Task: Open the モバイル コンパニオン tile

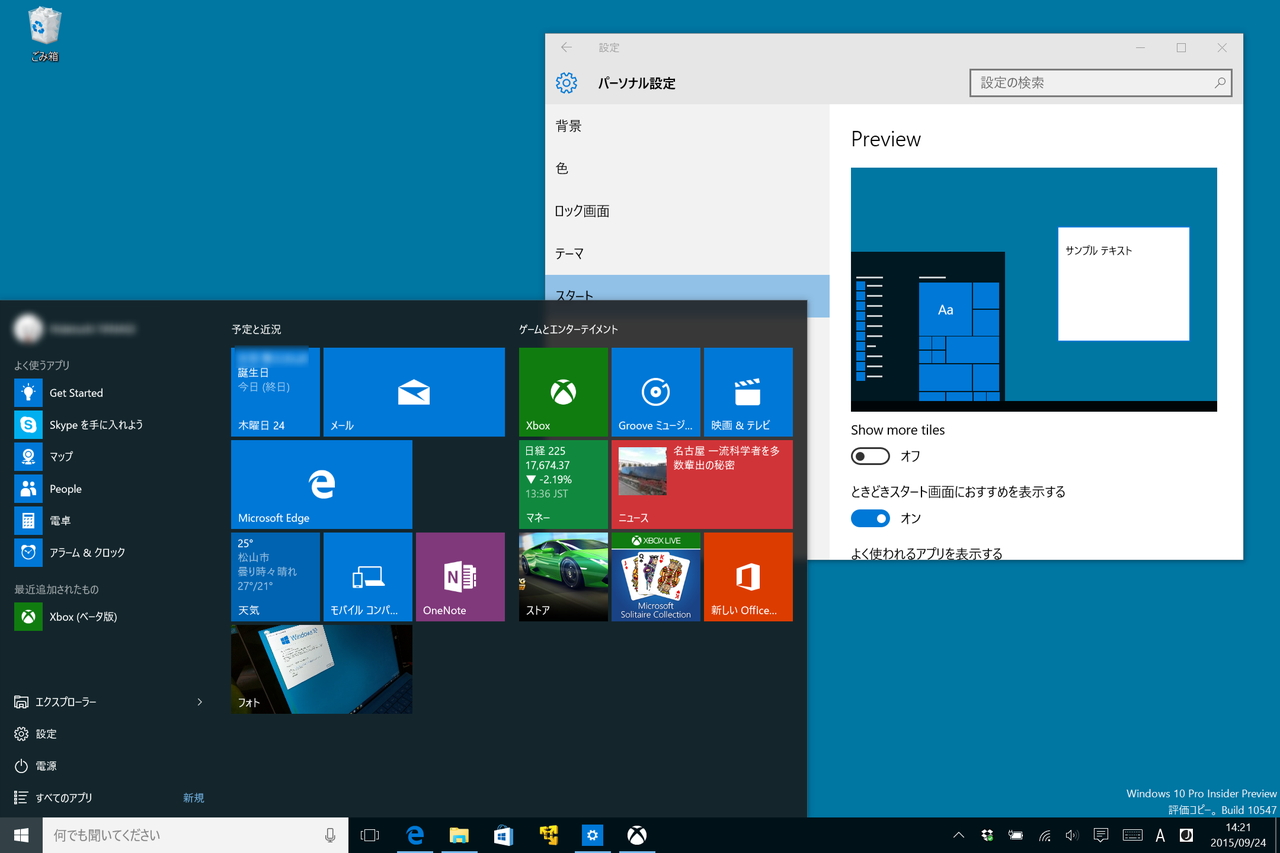Action: (367, 577)
